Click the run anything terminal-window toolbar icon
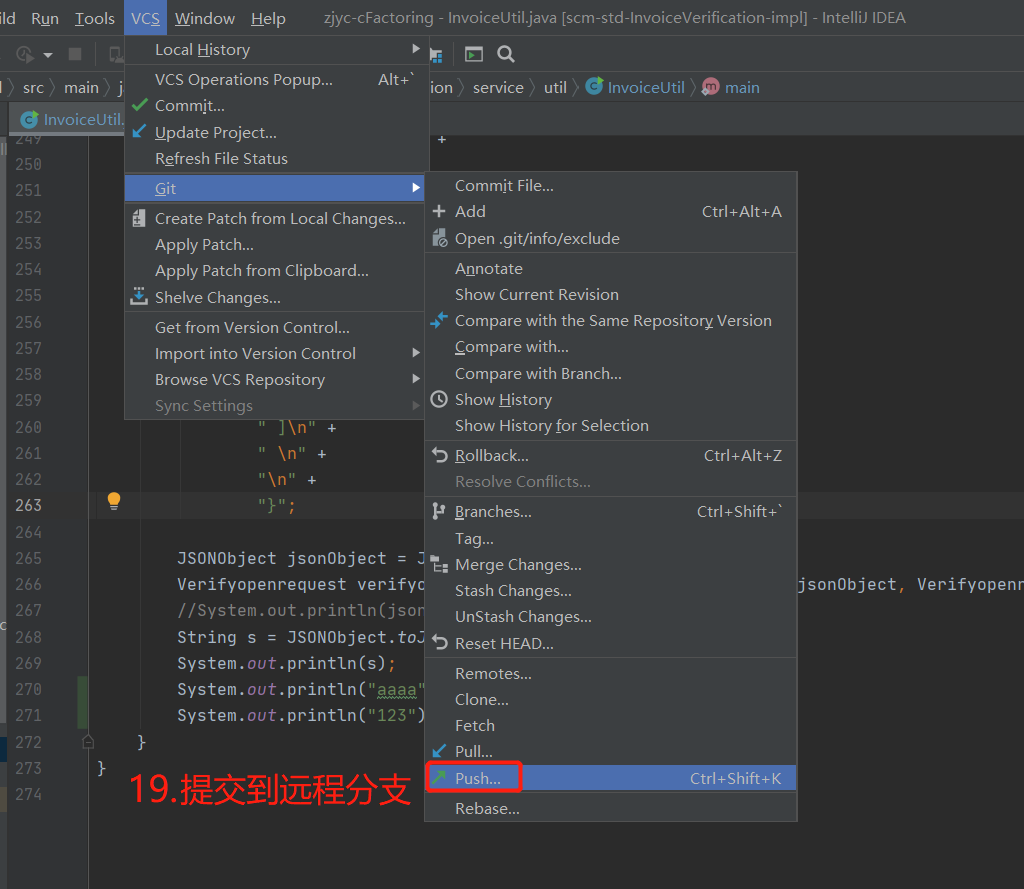The height and width of the screenshot is (889, 1024). [473, 54]
